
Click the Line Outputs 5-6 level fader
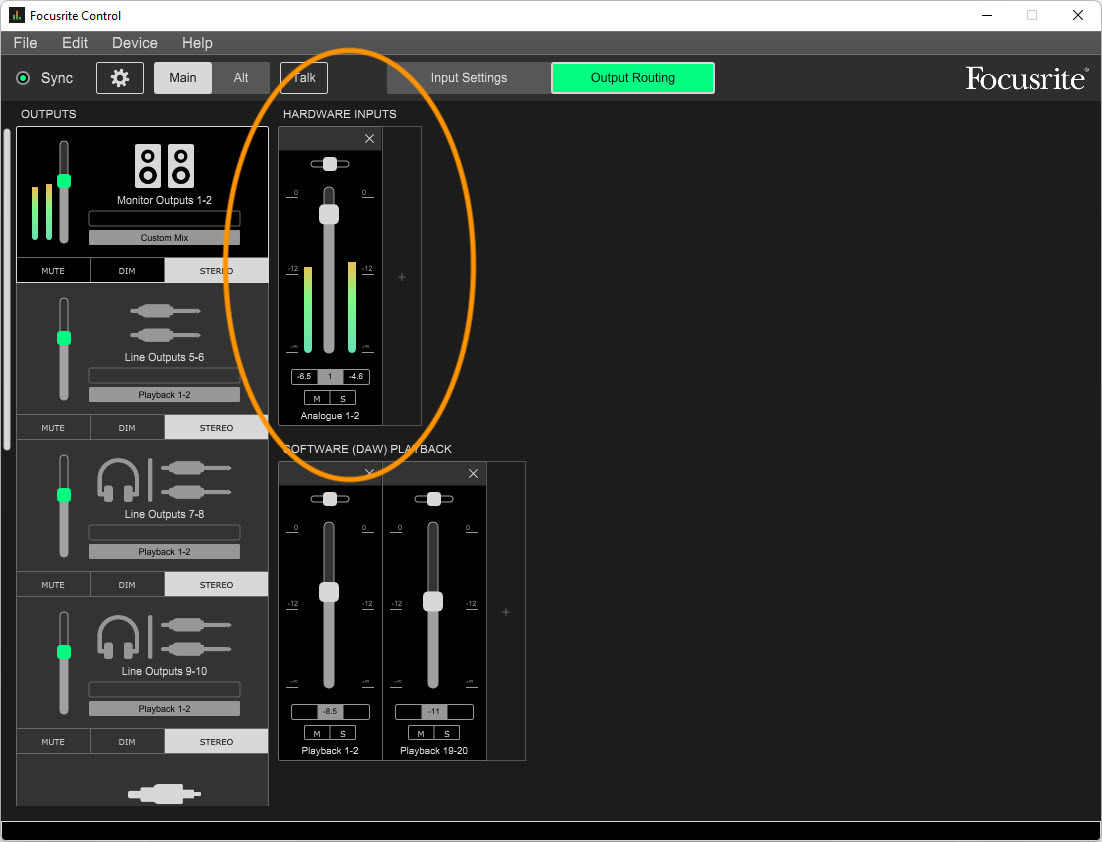pos(64,338)
